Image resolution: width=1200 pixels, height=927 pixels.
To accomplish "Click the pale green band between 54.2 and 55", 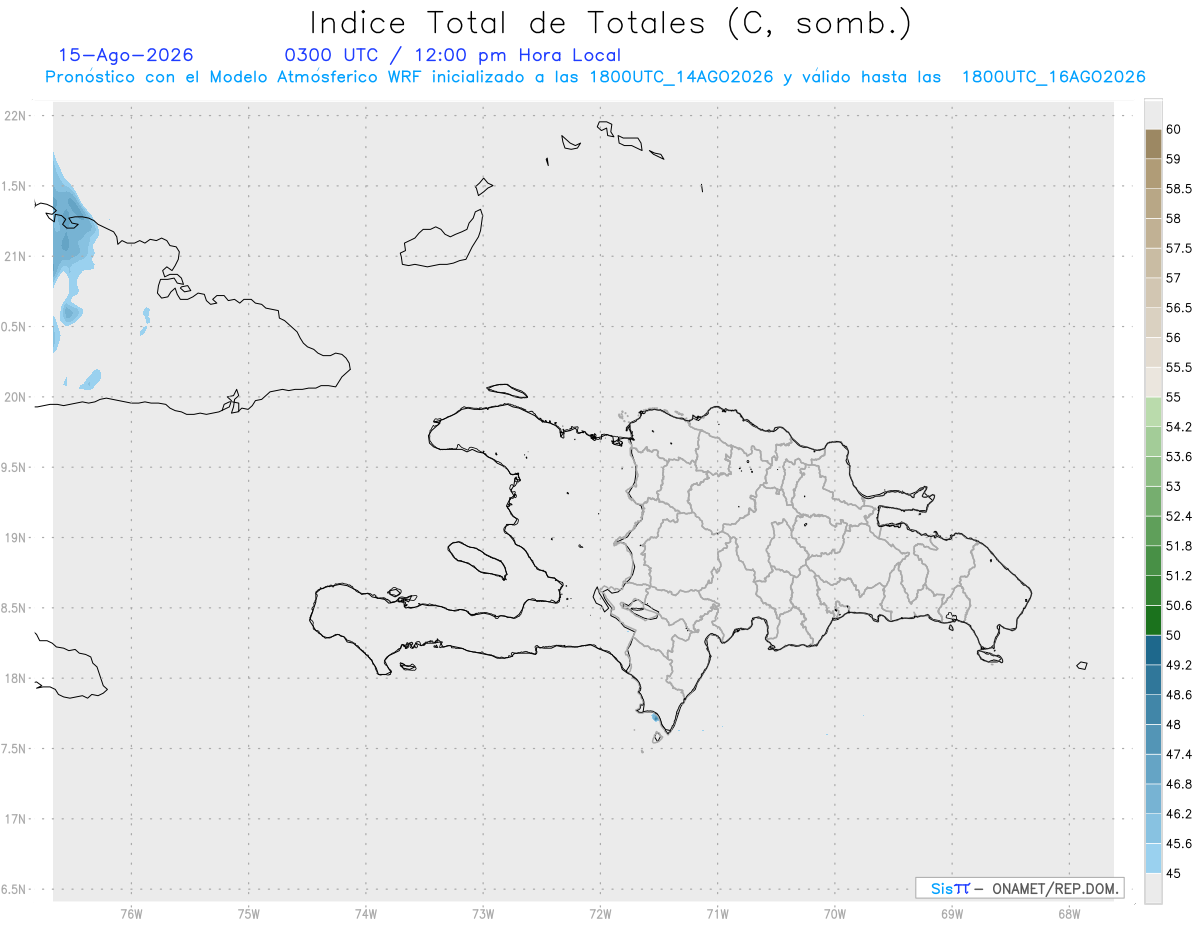I will 1153,412.
